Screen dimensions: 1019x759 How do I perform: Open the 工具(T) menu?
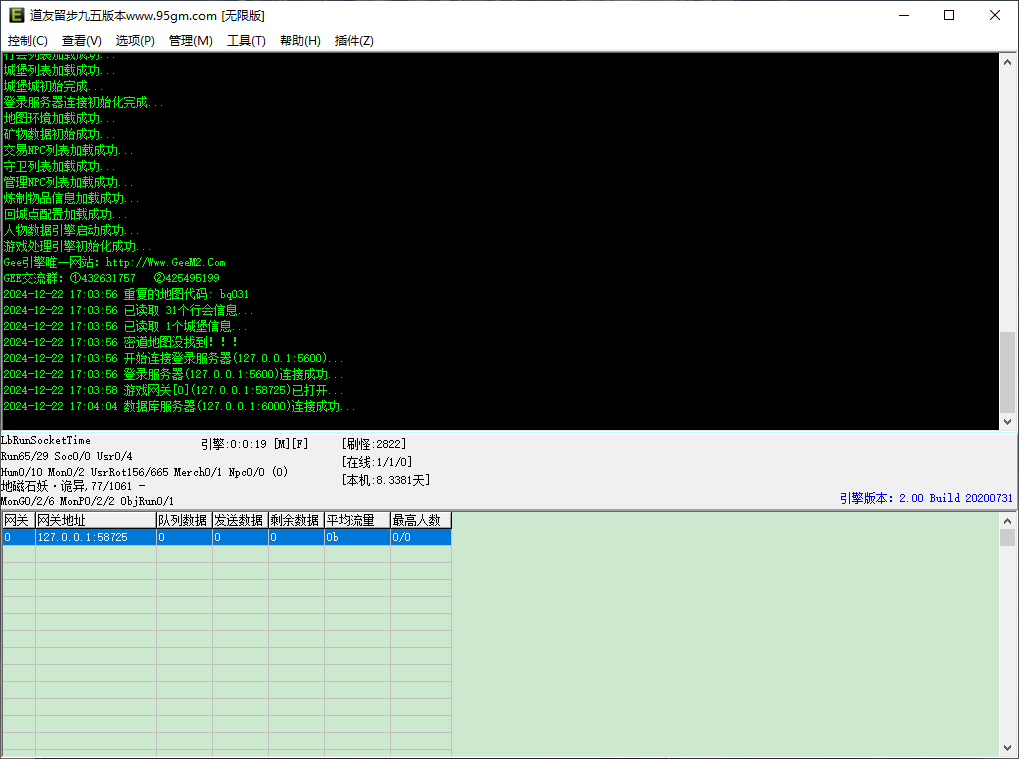[246, 40]
